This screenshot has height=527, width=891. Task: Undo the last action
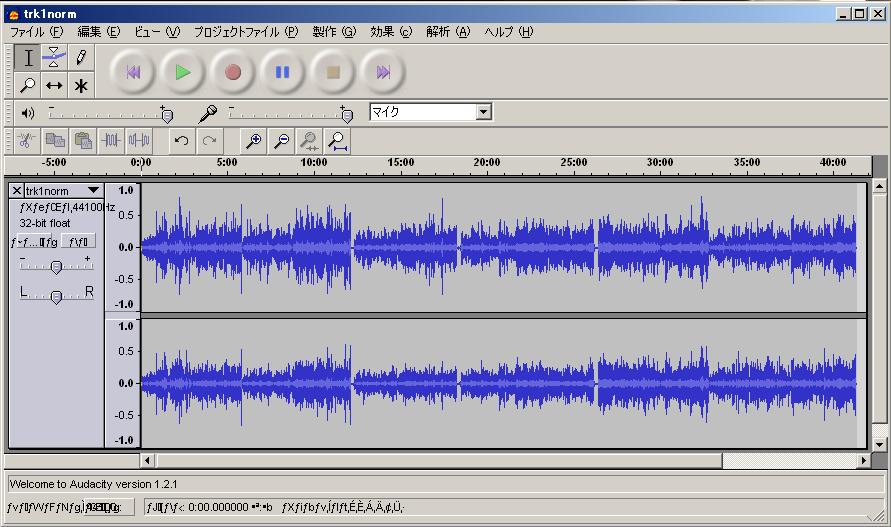[182, 140]
